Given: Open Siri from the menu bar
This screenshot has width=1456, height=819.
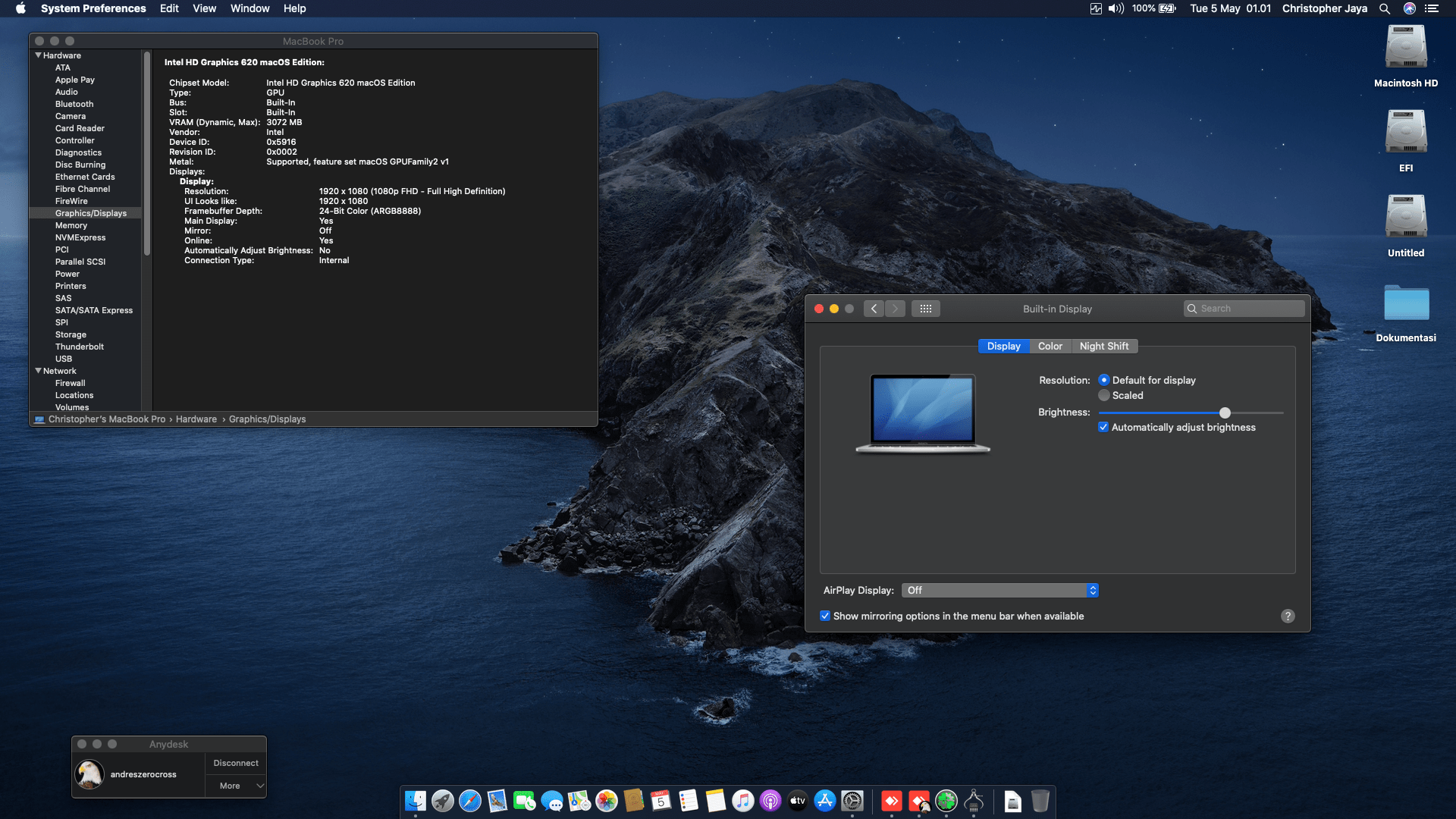Looking at the screenshot, I should [x=1410, y=8].
